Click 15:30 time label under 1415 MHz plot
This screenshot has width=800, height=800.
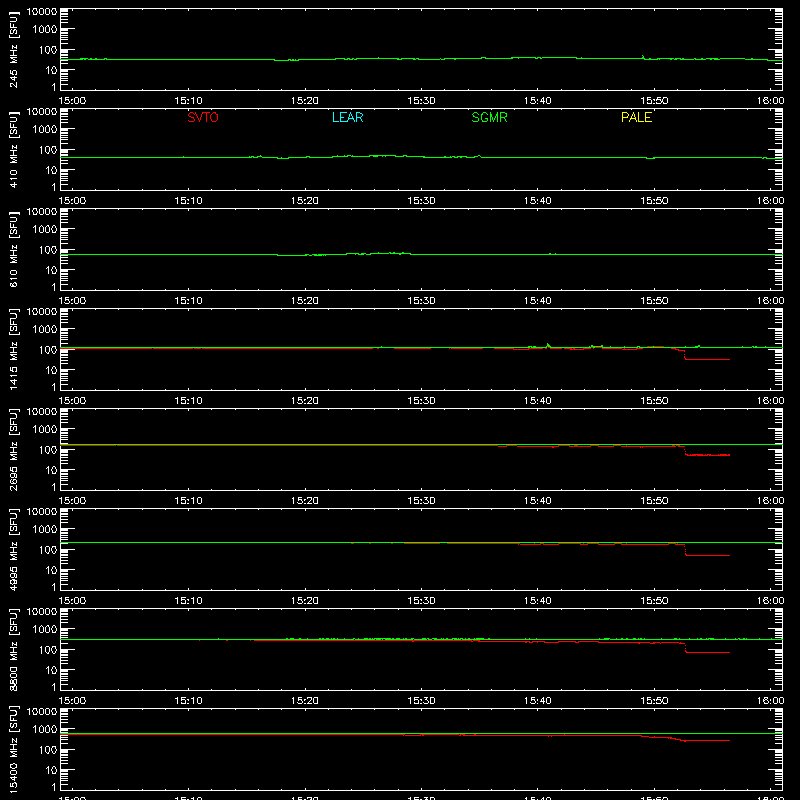[x=421, y=401]
